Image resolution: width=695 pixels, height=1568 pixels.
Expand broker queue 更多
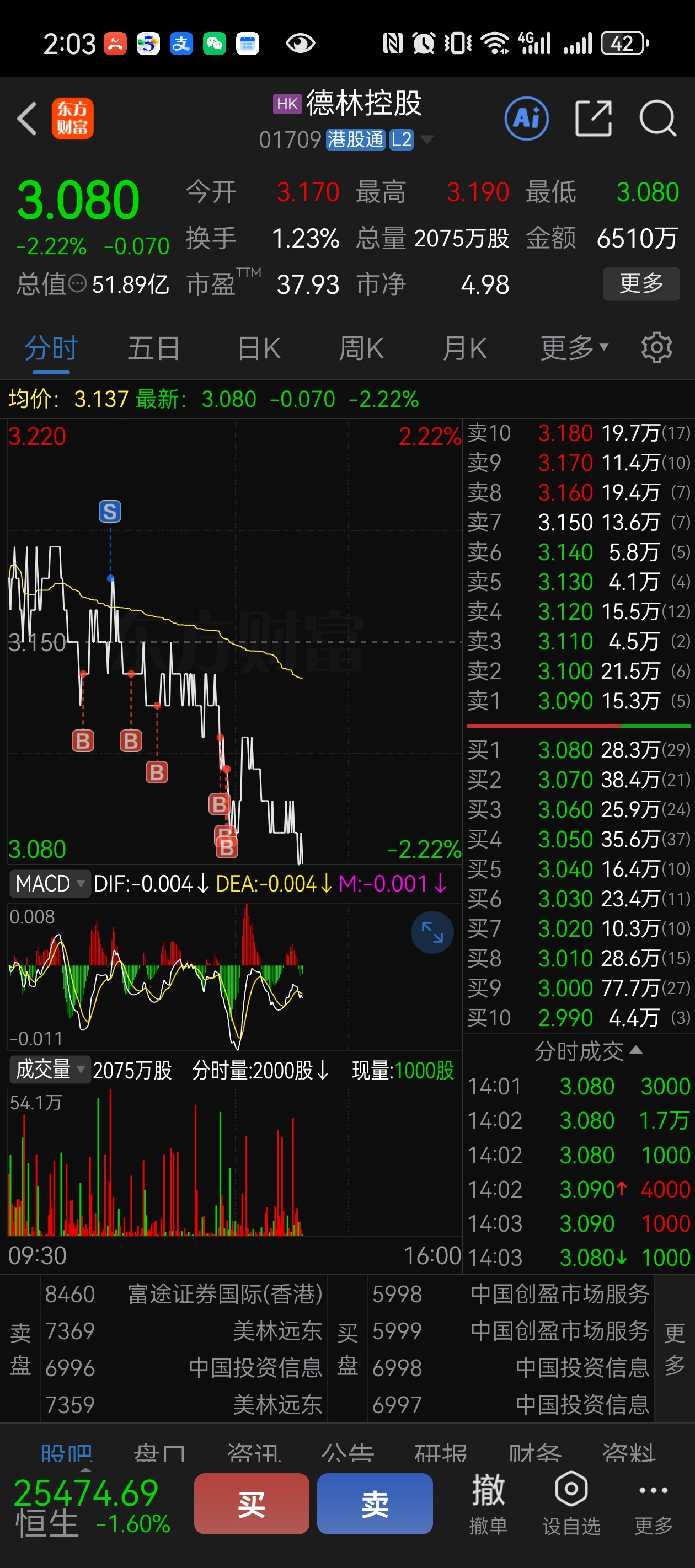[x=673, y=1349]
